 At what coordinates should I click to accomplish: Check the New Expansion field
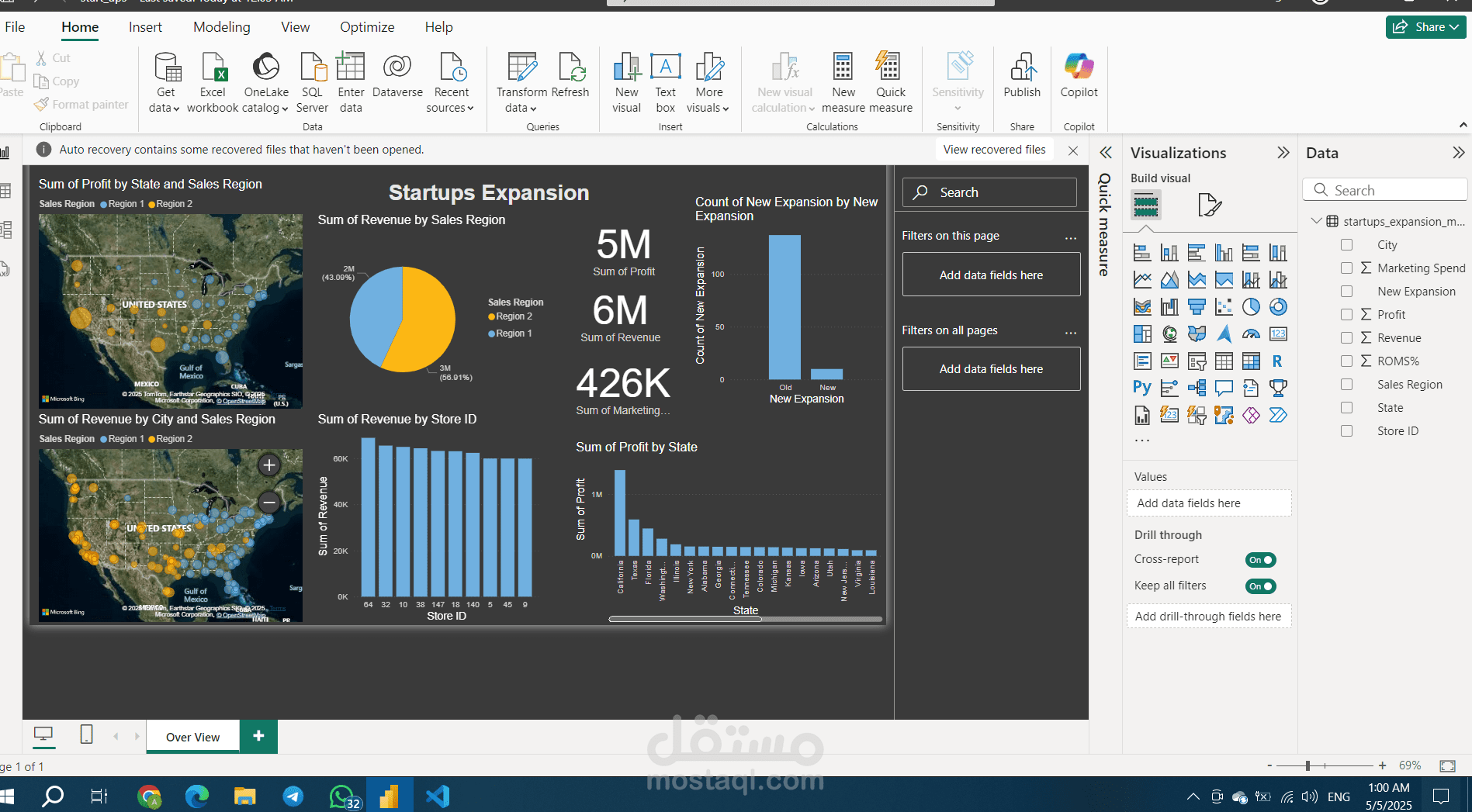pos(1346,291)
